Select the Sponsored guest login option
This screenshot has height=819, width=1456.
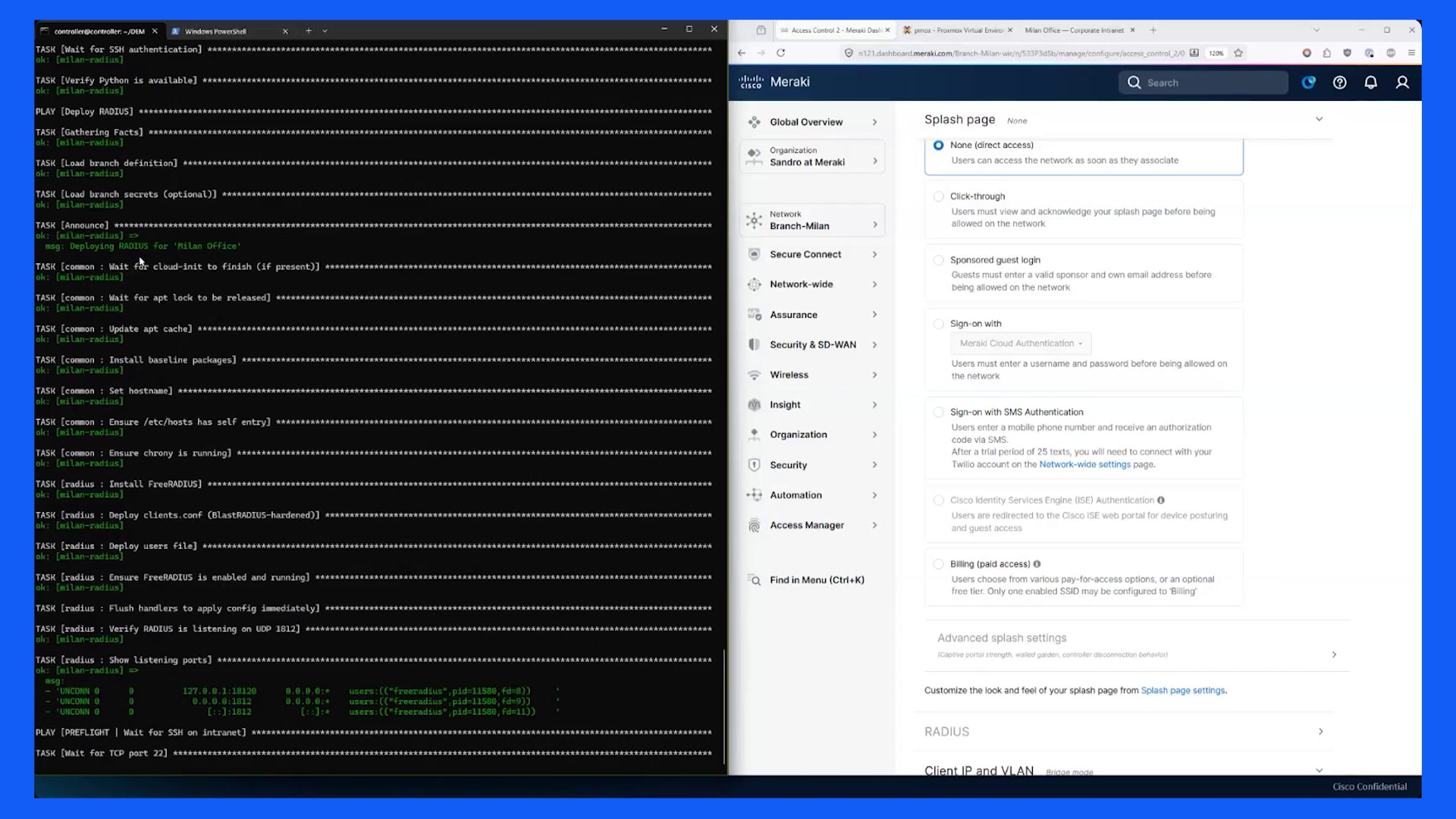tap(939, 260)
